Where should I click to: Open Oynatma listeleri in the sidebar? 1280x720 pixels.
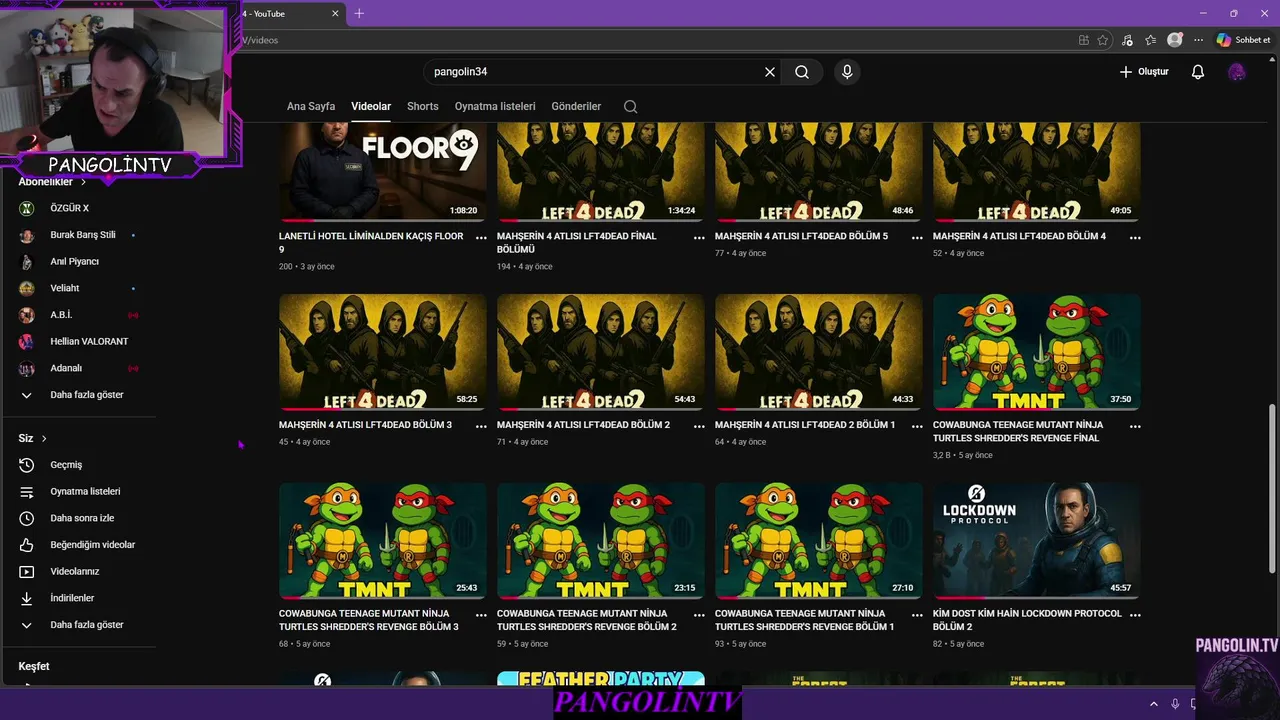pyautogui.click(x=85, y=492)
